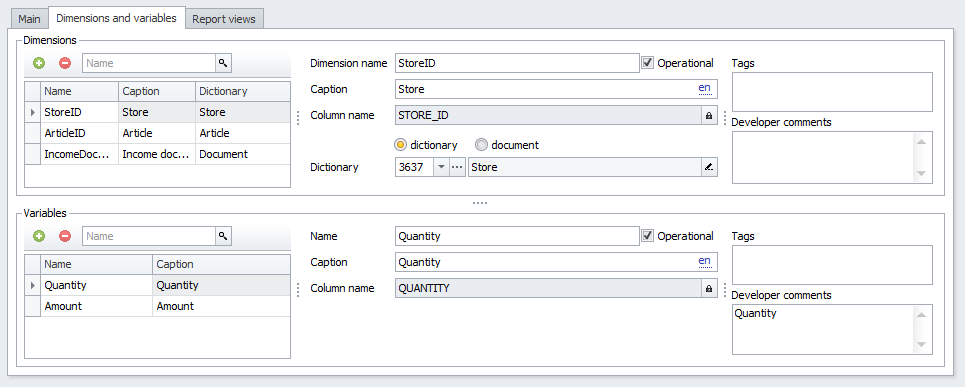Click the Variables search magnifier icon

click(223, 236)
